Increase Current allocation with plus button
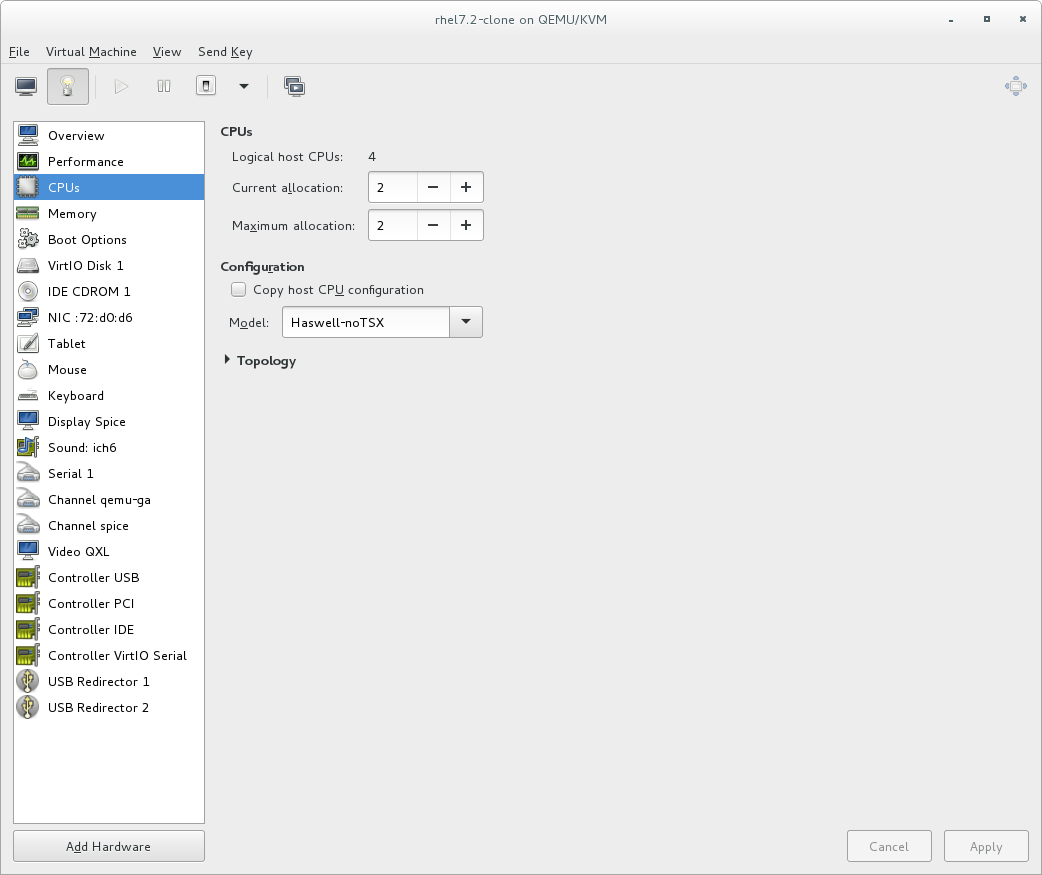This screenshot has width=1042, height=875. (466, 188)
